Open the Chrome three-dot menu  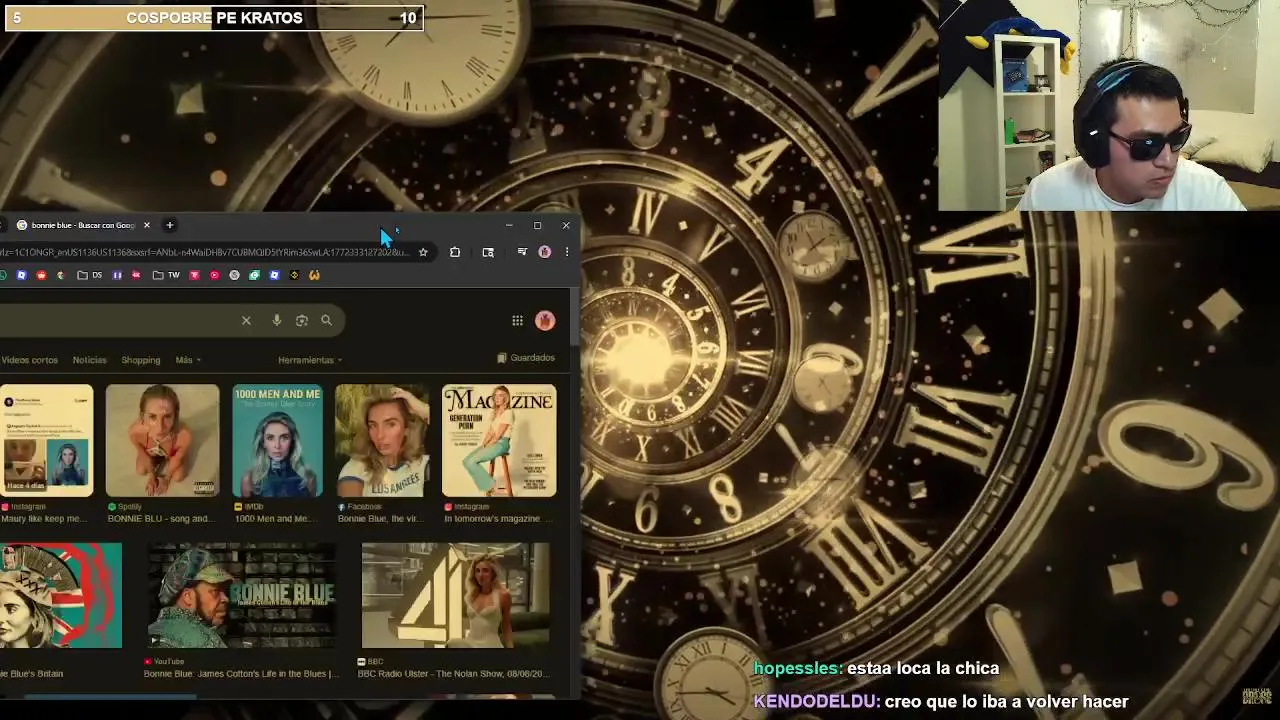[567, 252]
